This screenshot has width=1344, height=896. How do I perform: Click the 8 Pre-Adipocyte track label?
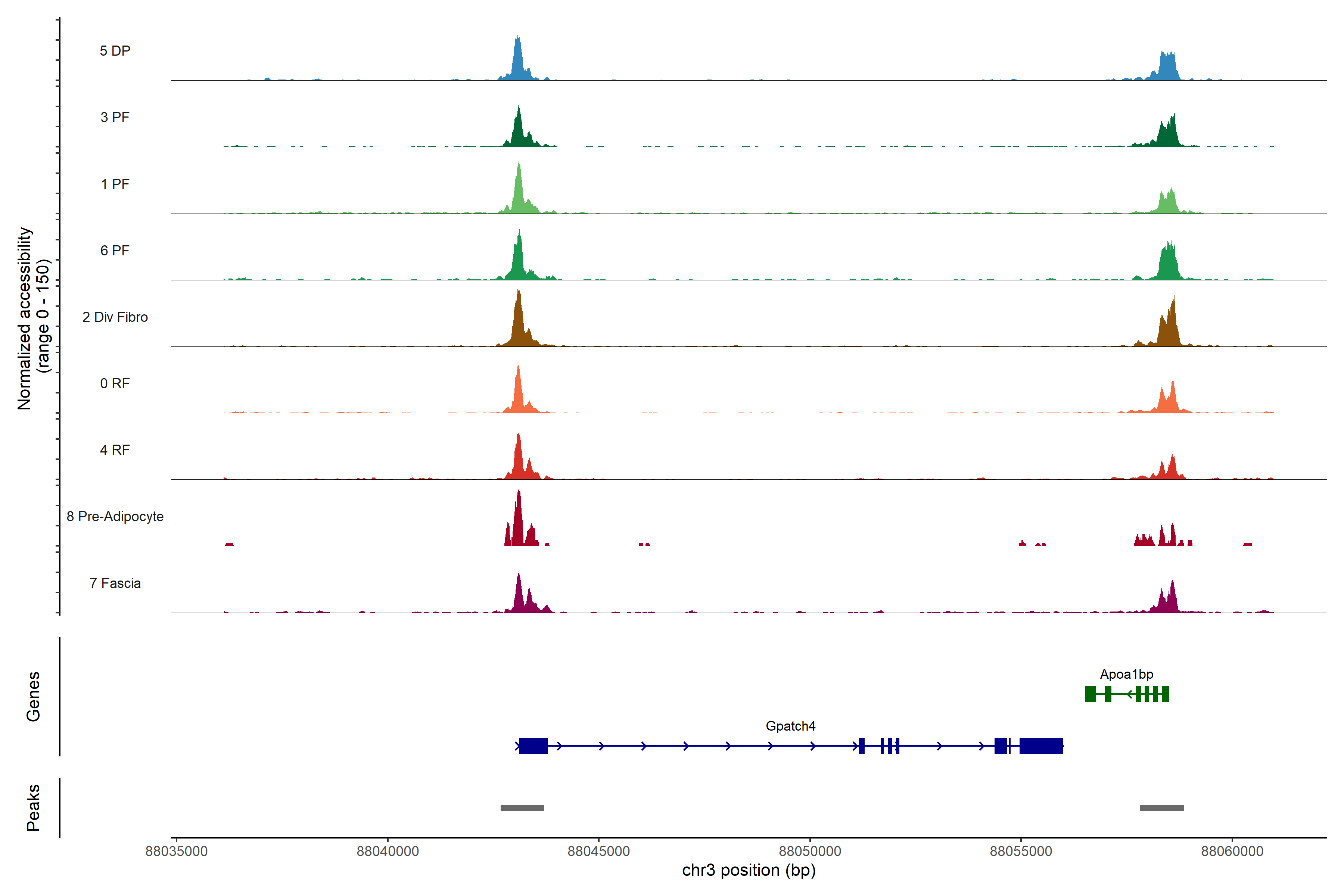click(115, 517)
